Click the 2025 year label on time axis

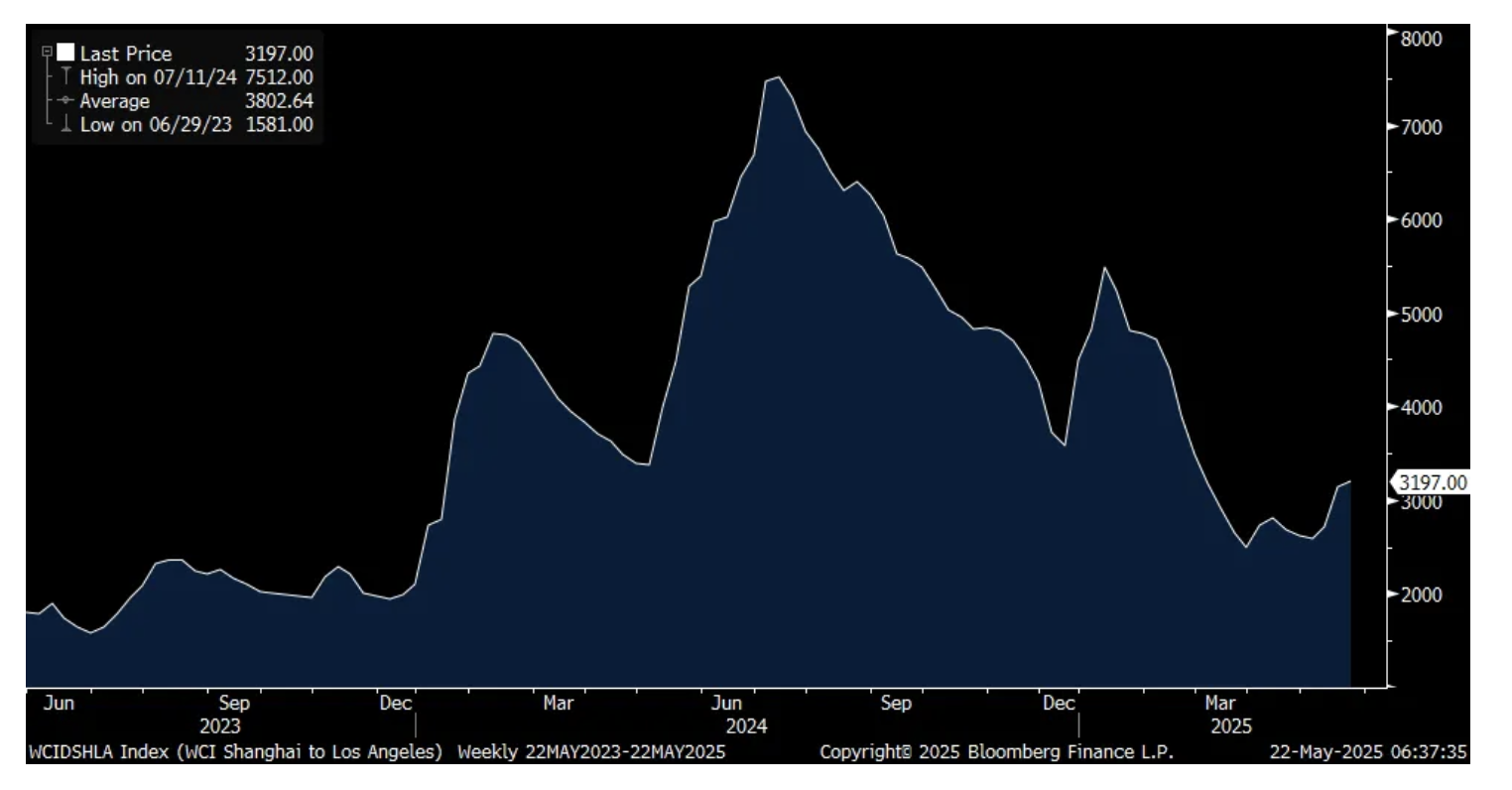click(x=1230, y=726)
